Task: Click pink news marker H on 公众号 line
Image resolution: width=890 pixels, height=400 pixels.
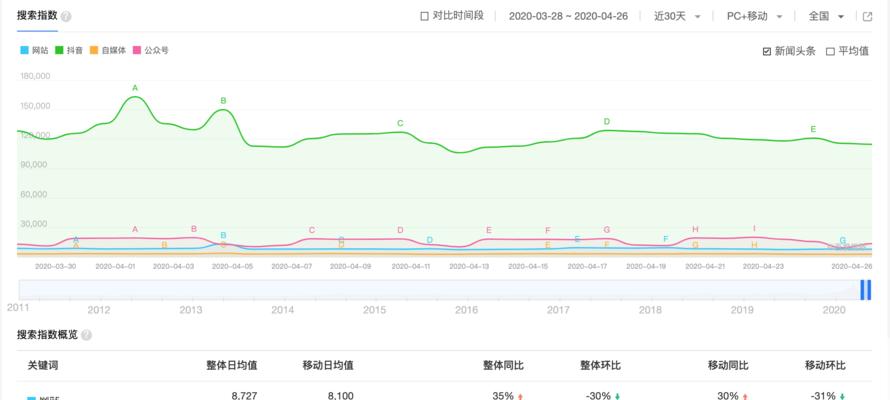Action: coord(695,229)
